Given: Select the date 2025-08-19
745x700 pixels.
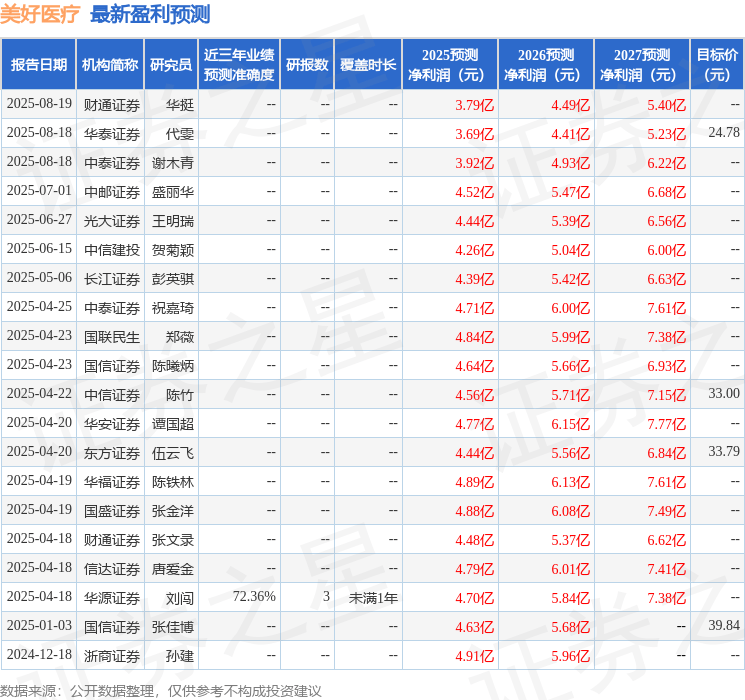Looking at the screenshot, I should pos(39,104).
